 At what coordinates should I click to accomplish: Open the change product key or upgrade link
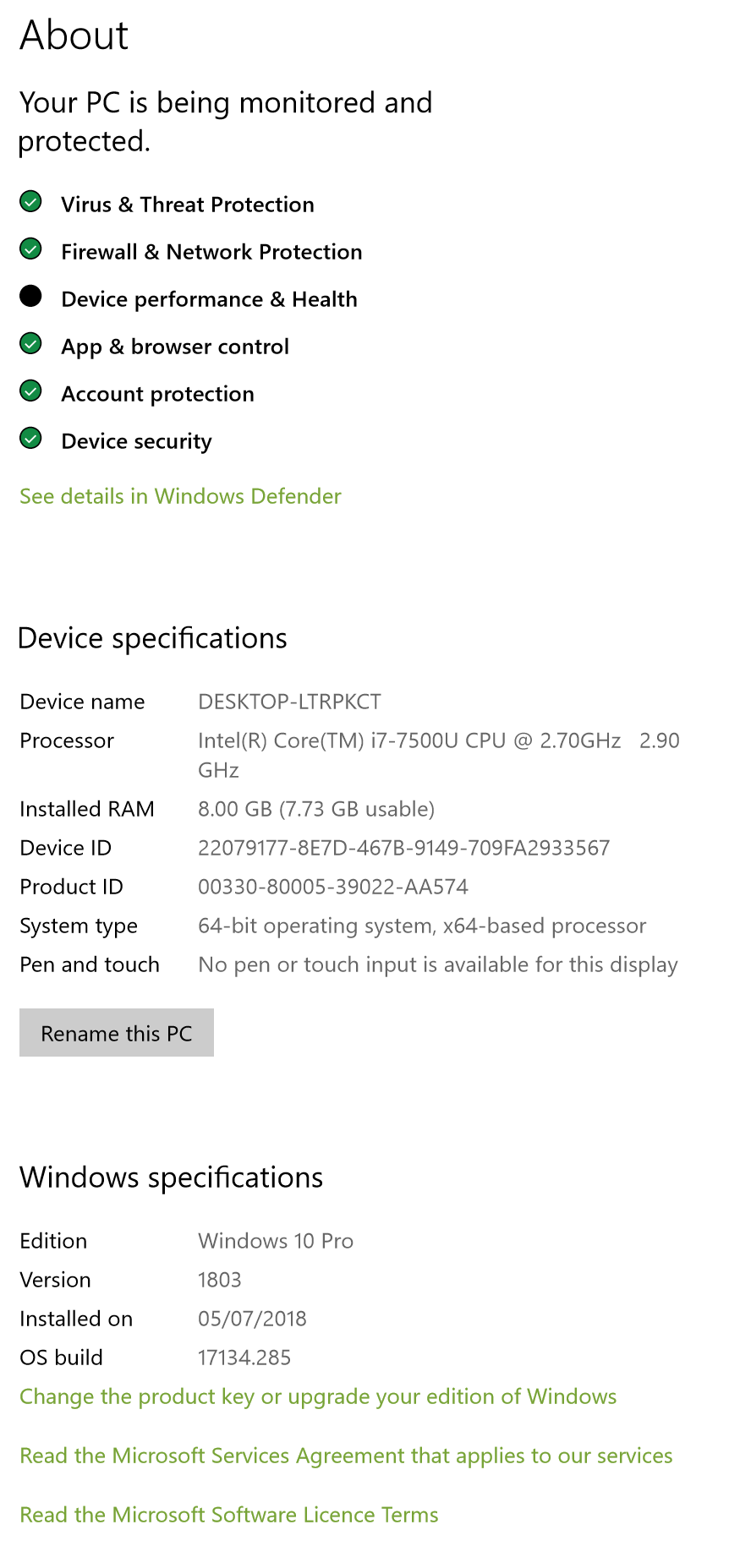(x=318, y=1396)
